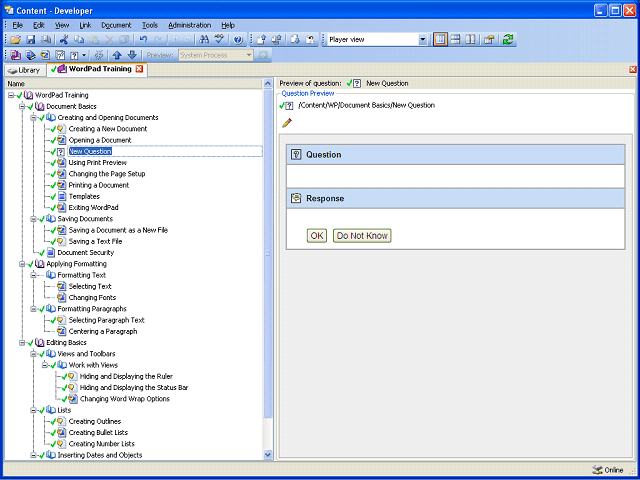Select Using Print Preview topic
The height and width of the screenshot is (480, 640).
[x=98, y=162]
